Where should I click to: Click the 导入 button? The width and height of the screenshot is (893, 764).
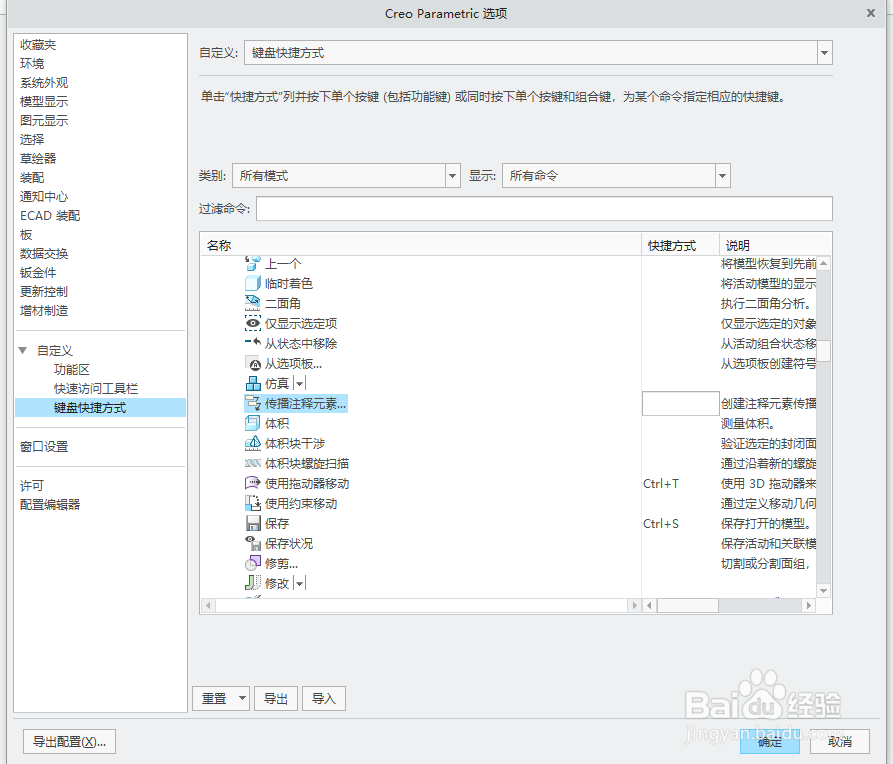[323, 698]
